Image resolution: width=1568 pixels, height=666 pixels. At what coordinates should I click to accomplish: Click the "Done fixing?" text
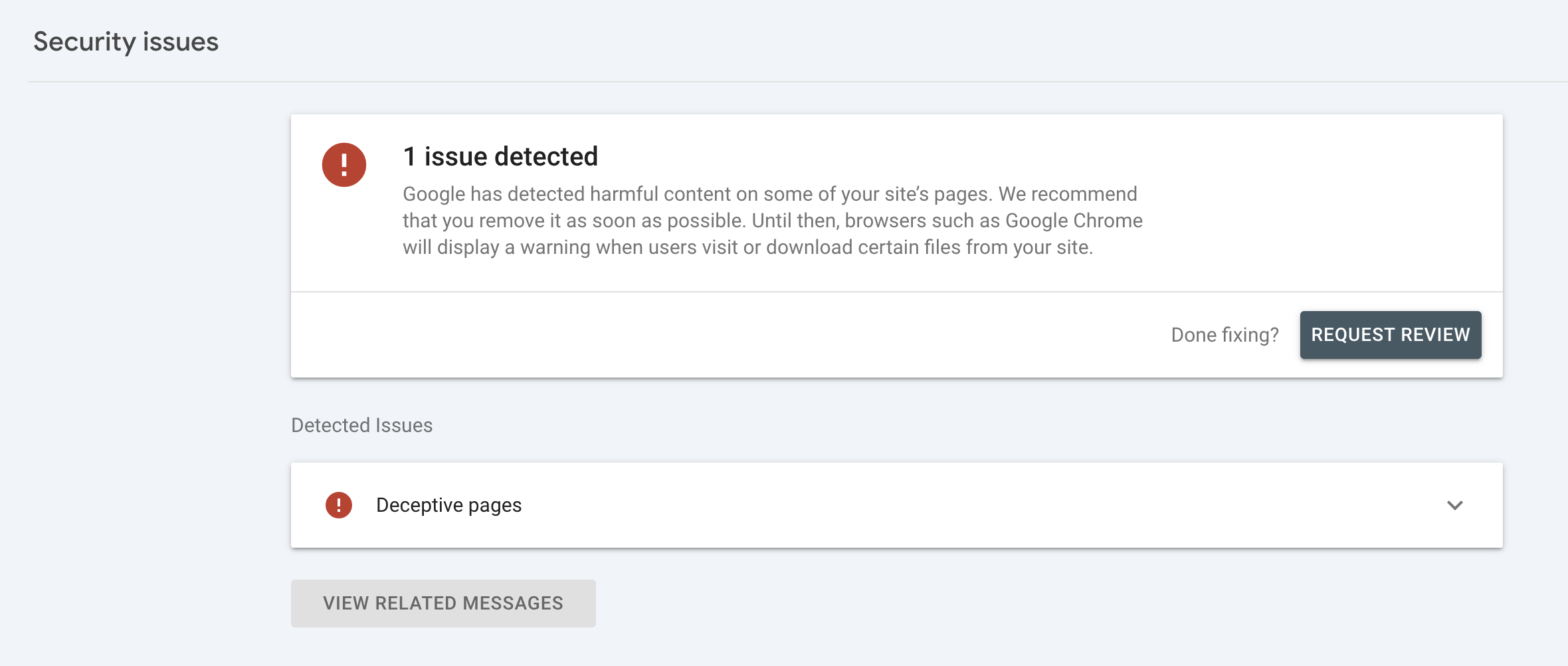point(1225,334)
